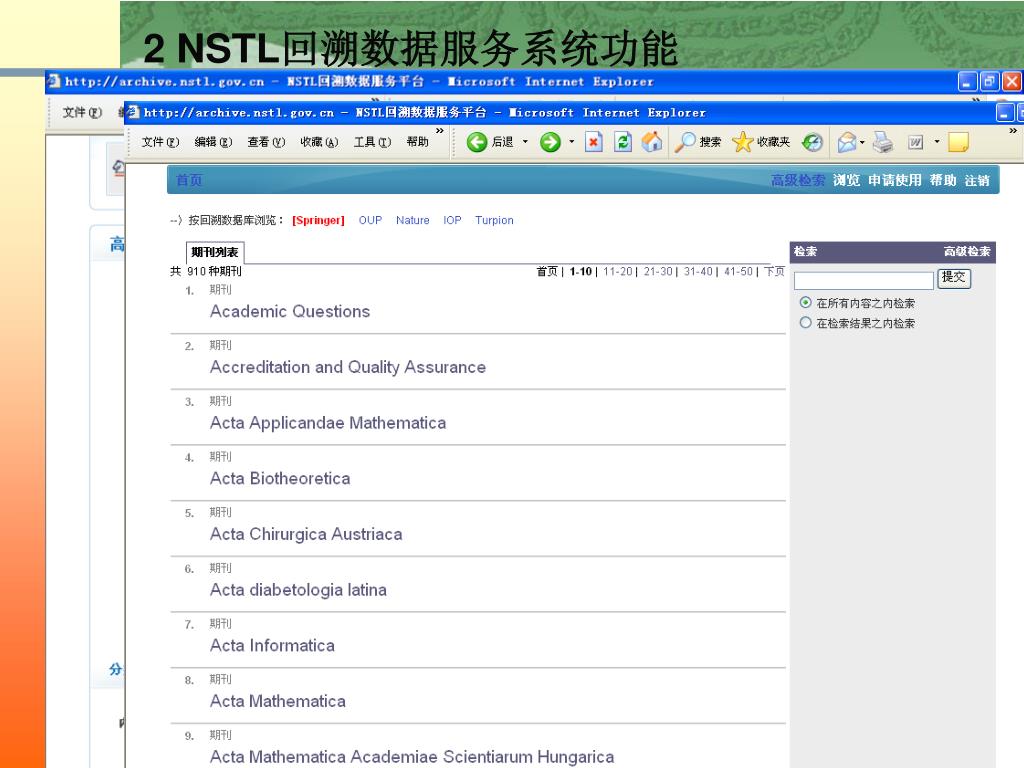Image resolution: width=1024 pixels, height=768 pixels.
Task: Select search within all content radio button
Action: coord(806,302)
